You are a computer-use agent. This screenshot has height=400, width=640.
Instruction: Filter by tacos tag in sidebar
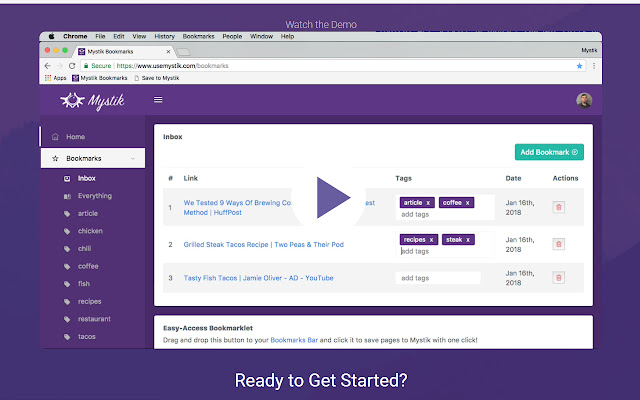coord(87,336)
